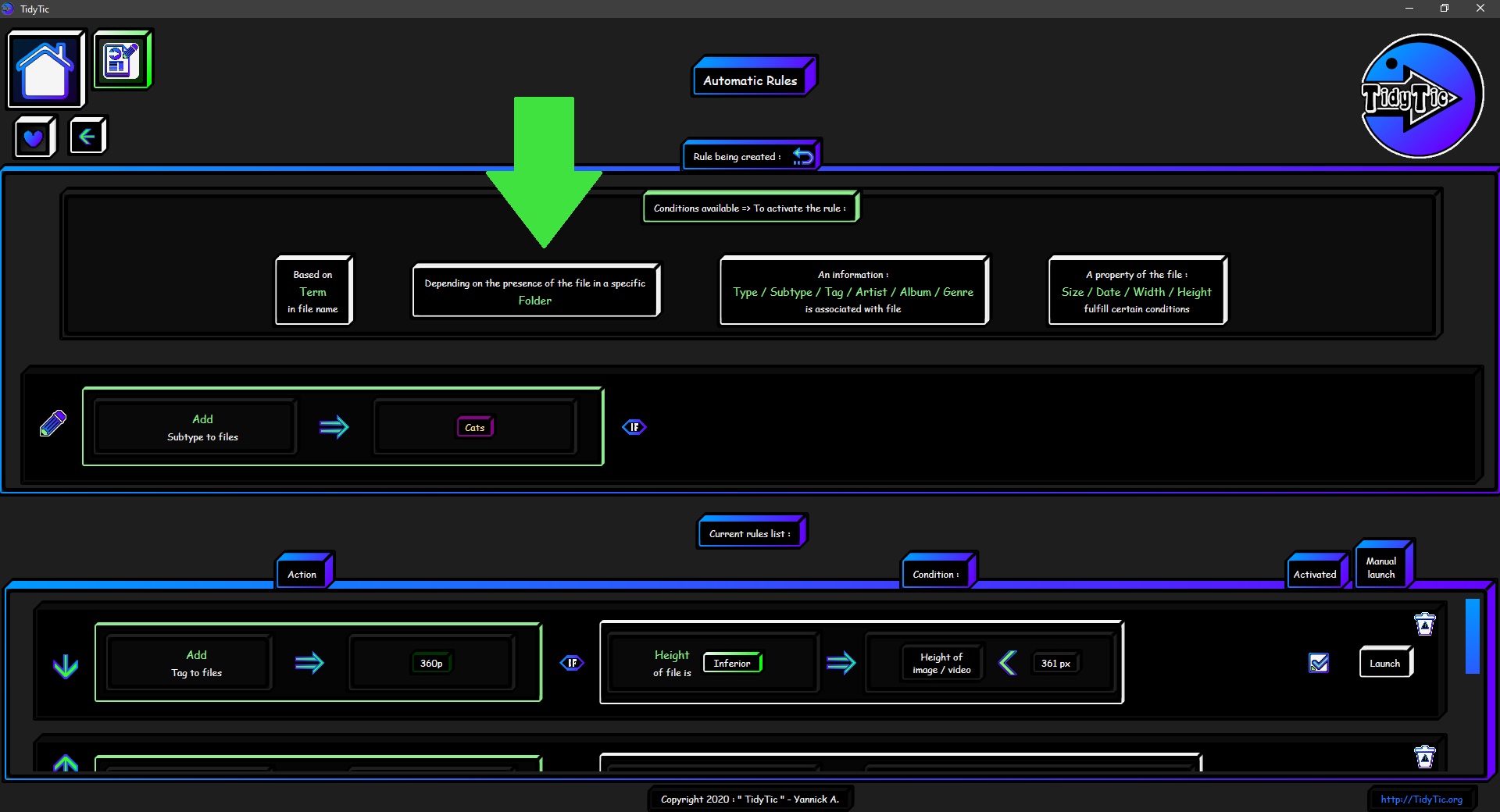Select the 'Based on Term in file name' condition
This screenshot has width=1500, height=812.
coord(313,291)
